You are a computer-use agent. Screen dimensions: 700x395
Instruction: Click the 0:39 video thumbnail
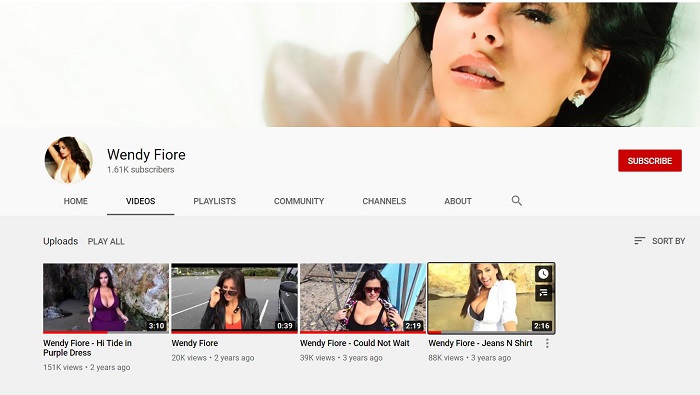click(x=234, y=298)
